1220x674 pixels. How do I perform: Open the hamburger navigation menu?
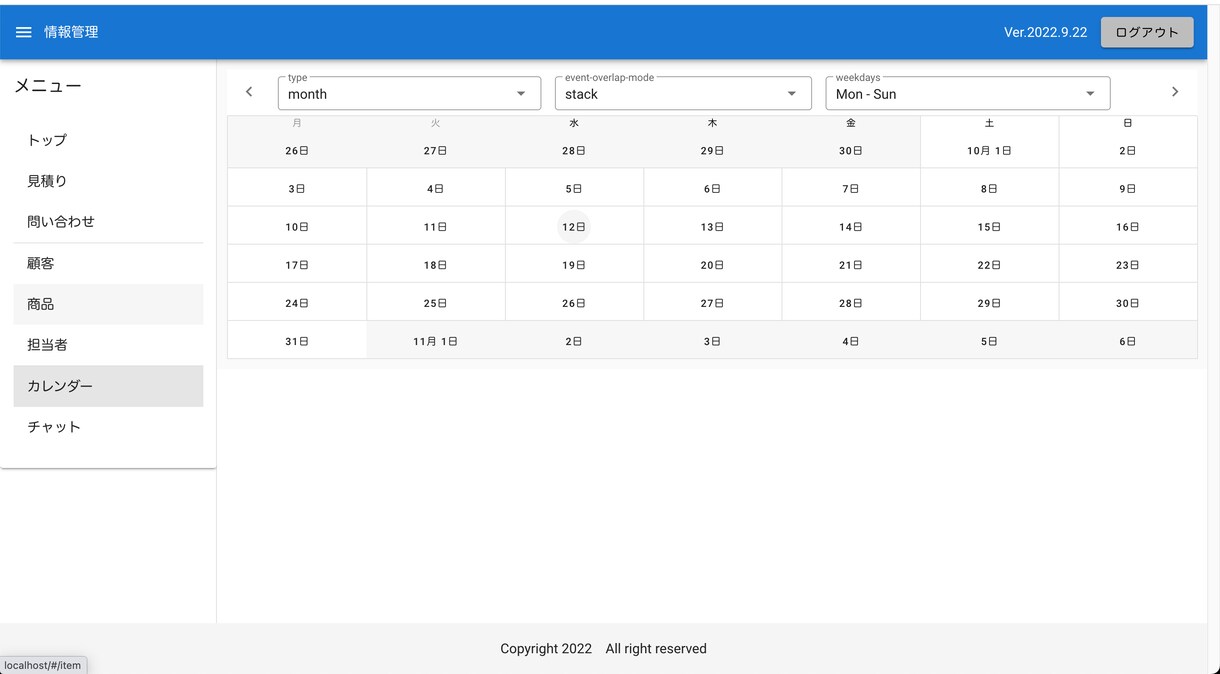point(24,32)
